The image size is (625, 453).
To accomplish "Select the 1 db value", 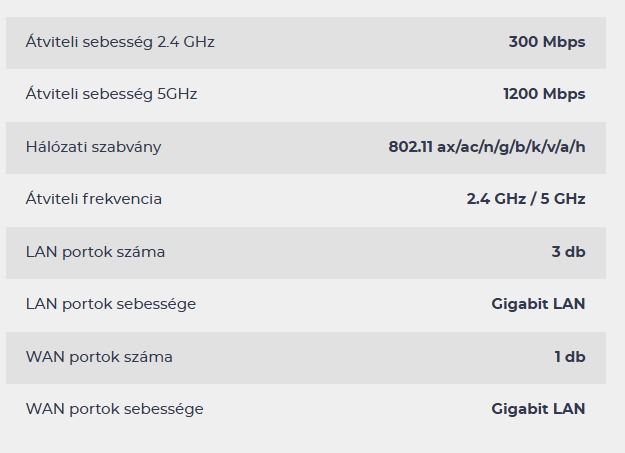I will (570, 357).
